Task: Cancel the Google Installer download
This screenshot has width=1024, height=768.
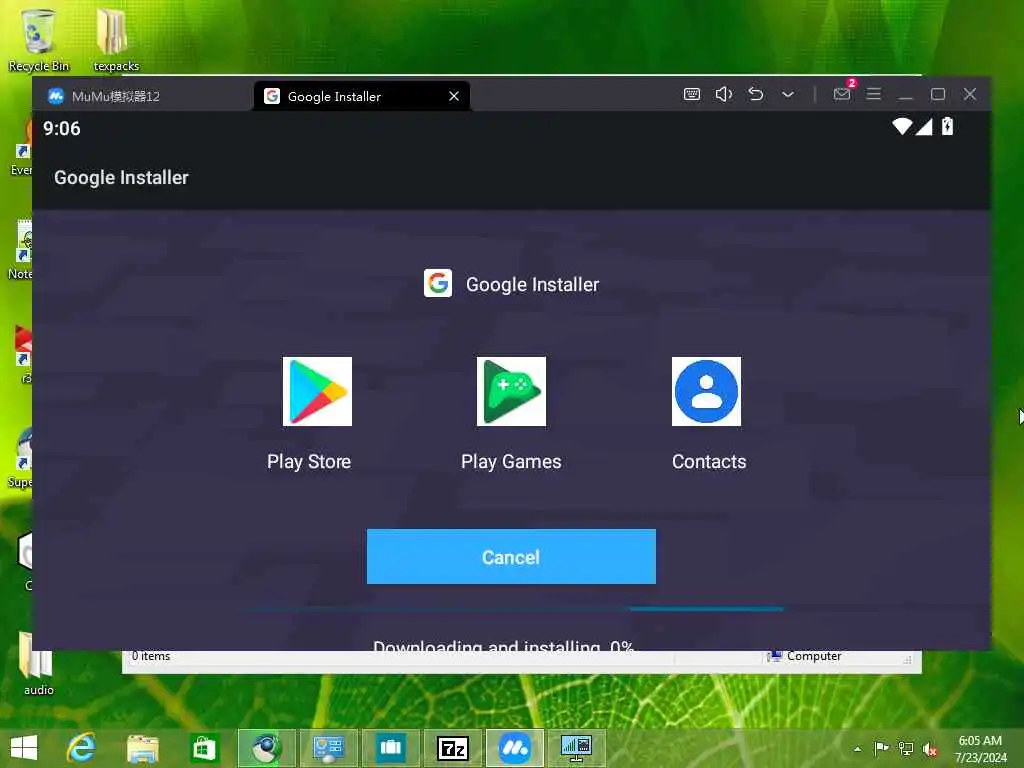Action: (x=511, y=556)
